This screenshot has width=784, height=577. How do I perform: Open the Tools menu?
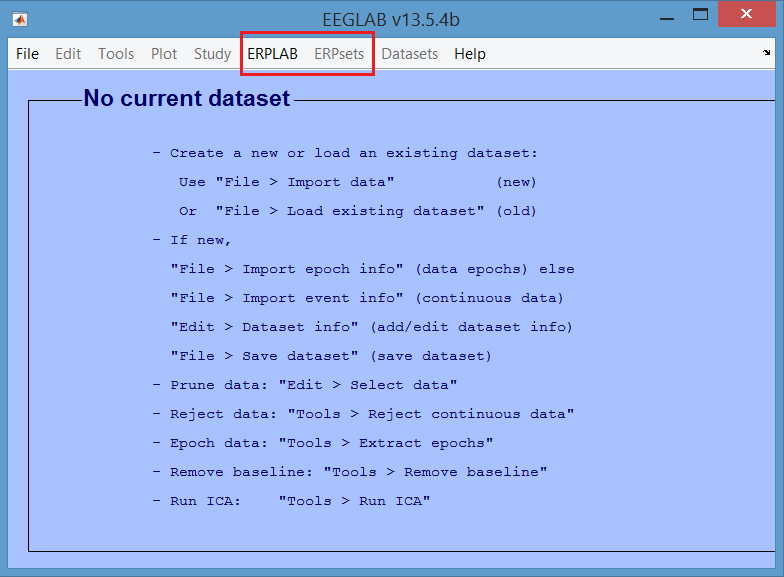pyautogui.click(x=116, y=54)
